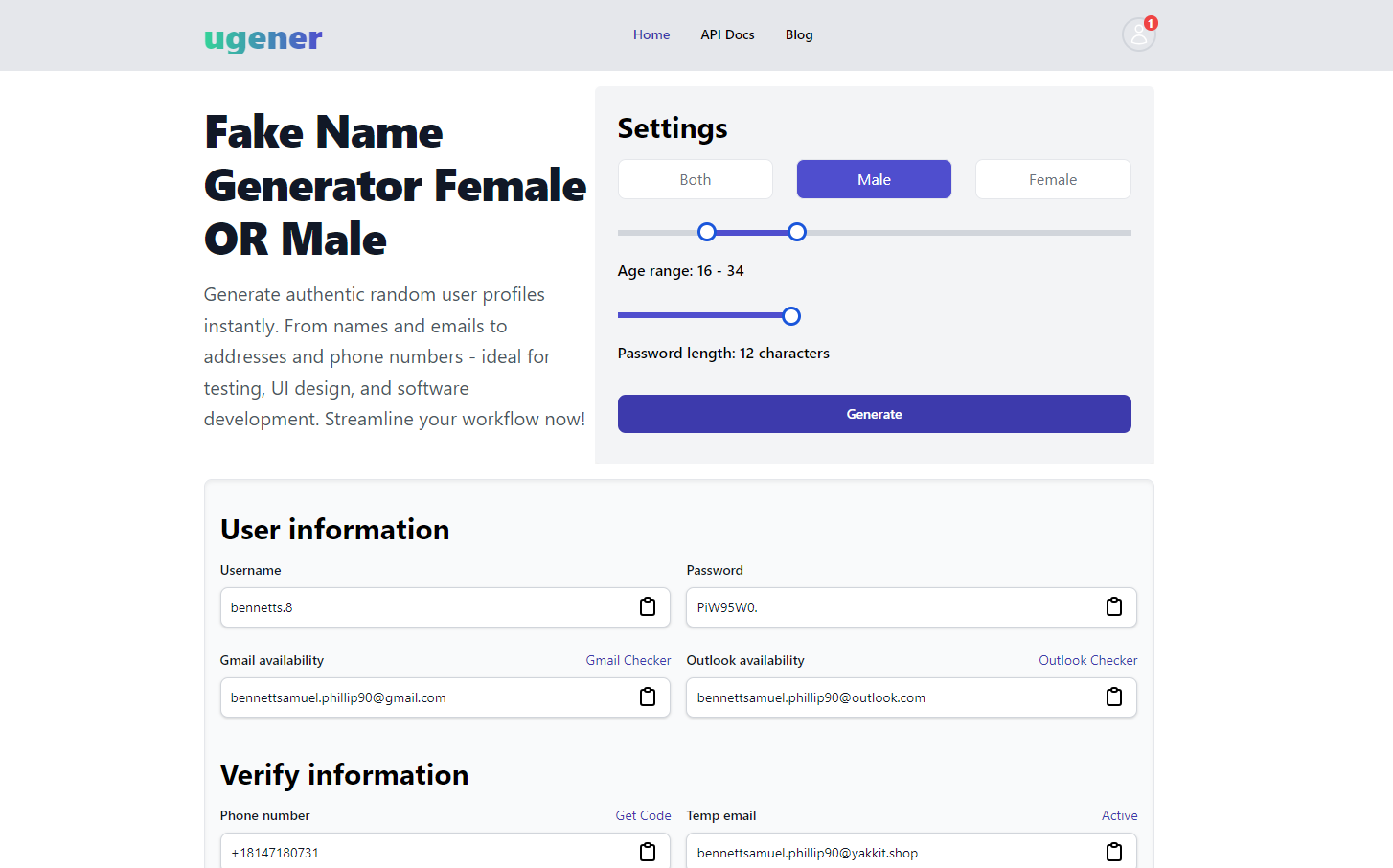Click the ugener logo
The image size is (1393, 868).
coord(263,37)
